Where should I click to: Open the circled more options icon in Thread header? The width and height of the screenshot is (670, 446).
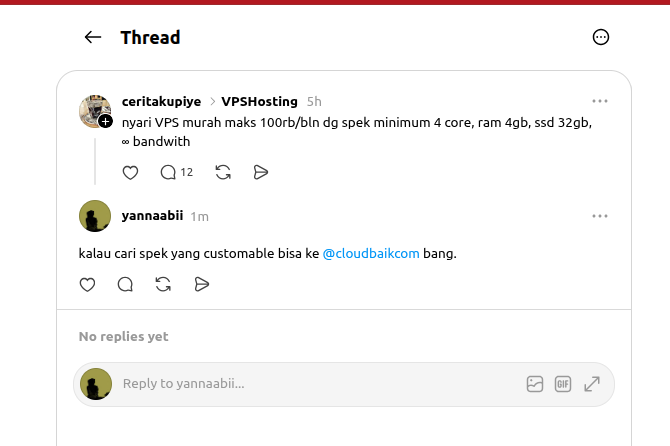600,37
